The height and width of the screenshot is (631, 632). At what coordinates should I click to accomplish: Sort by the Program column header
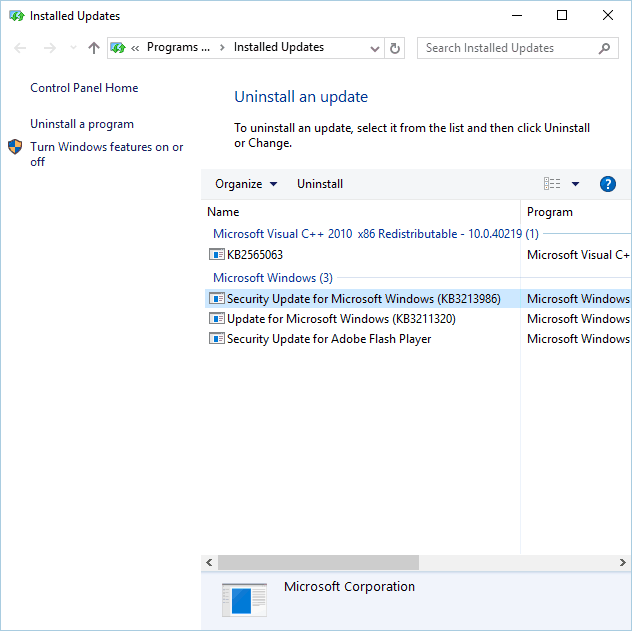click(576, 212)
